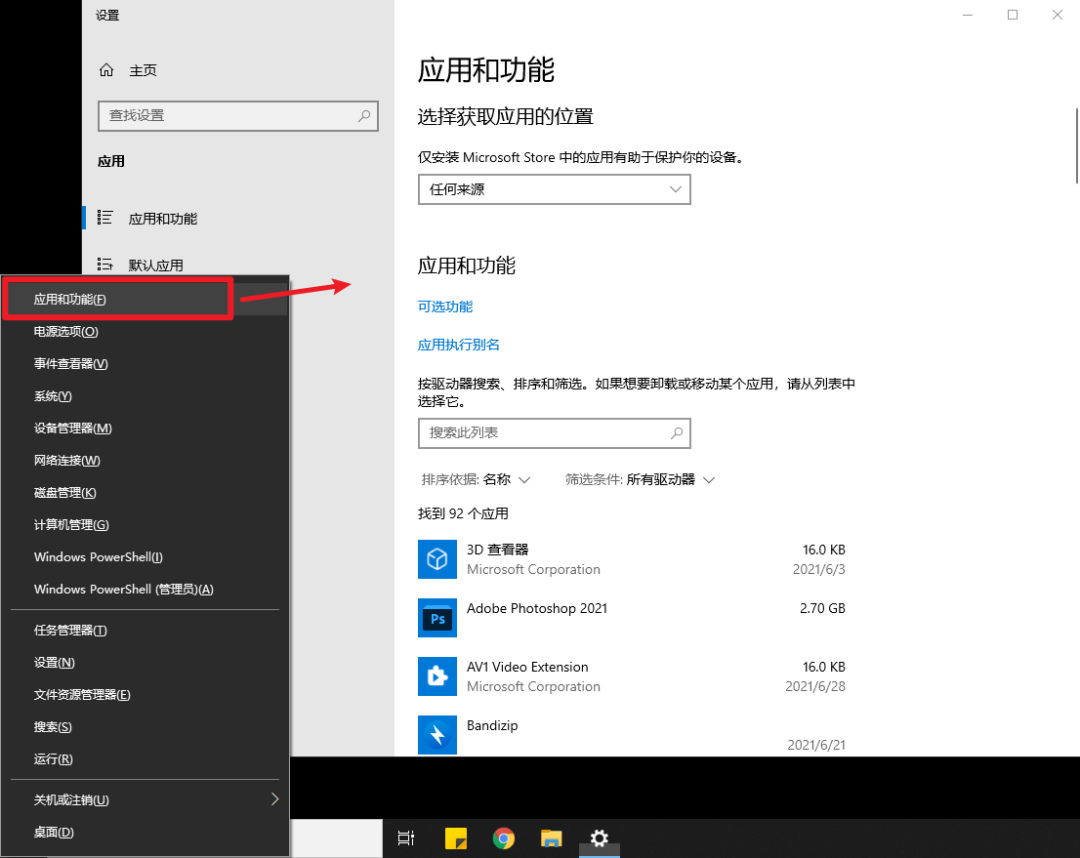Click the 主页 home icon
This screenshot has height=858, width=1080.
point(107,70)
